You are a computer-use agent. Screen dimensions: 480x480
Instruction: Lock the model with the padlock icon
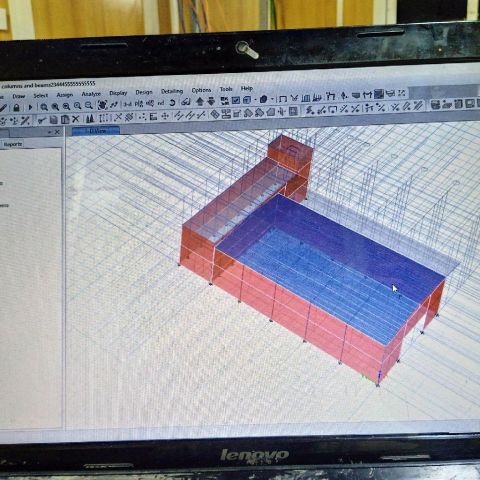(16, 108)
